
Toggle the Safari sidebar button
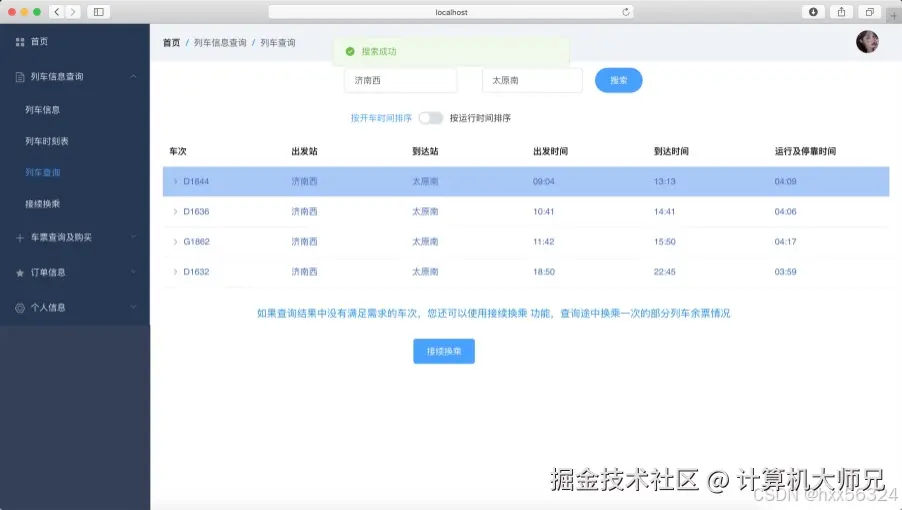98,11
